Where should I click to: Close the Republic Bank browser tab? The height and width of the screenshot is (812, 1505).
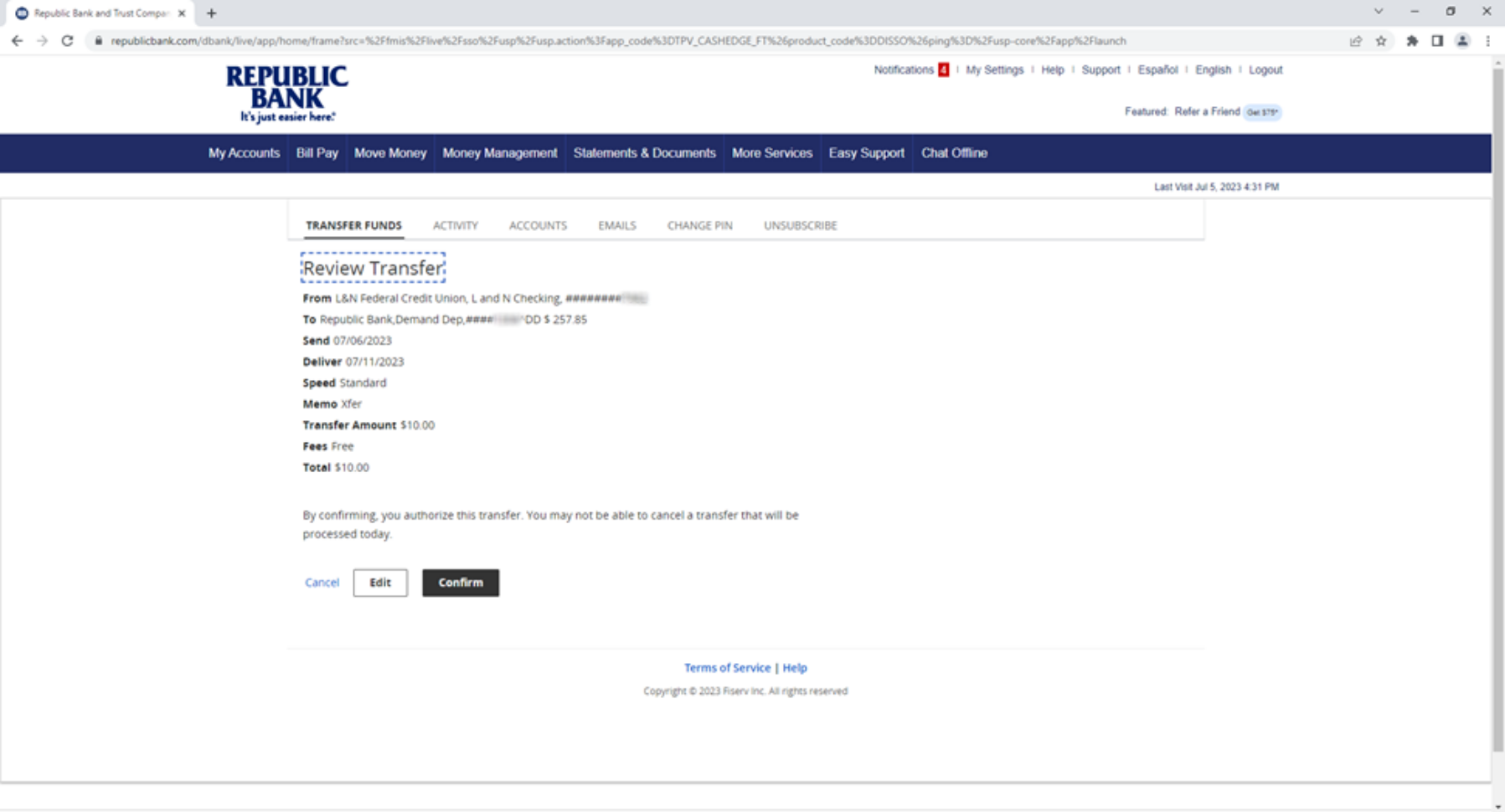(x=182, y=13)
